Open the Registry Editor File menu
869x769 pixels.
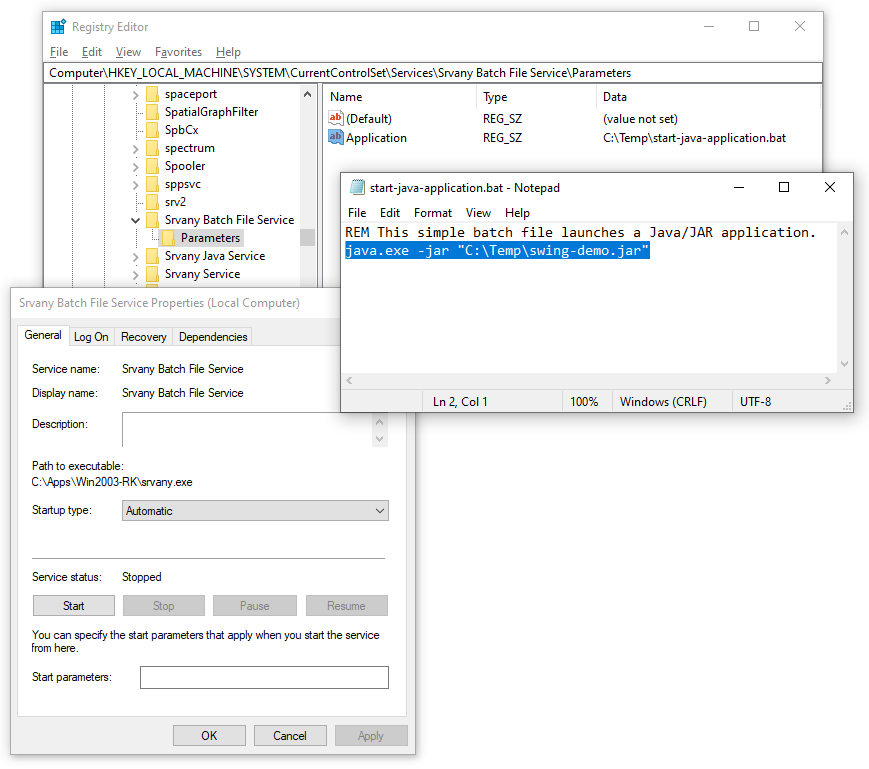coord(59,52)
